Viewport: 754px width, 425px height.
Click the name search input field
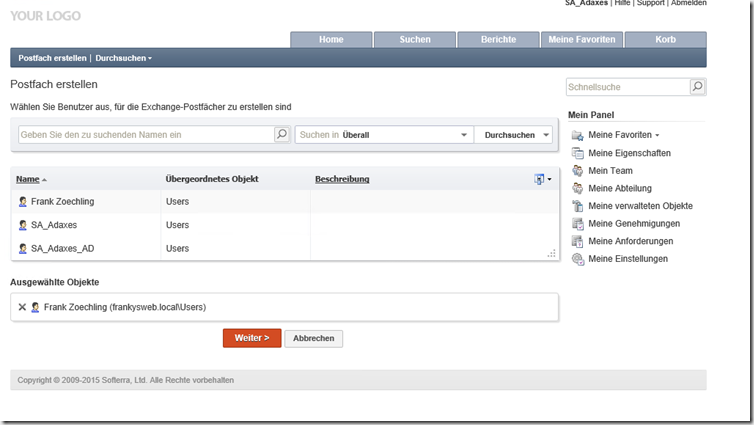[x=146, y=134]
